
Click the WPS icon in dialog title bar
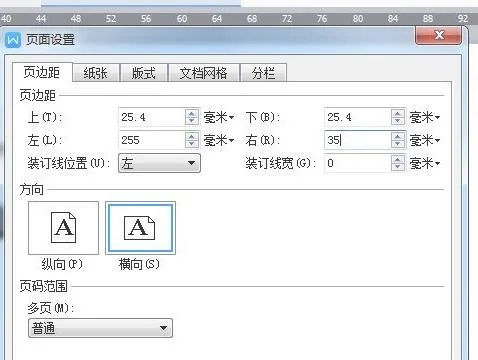pyautogui.click(x=13, y=40)
